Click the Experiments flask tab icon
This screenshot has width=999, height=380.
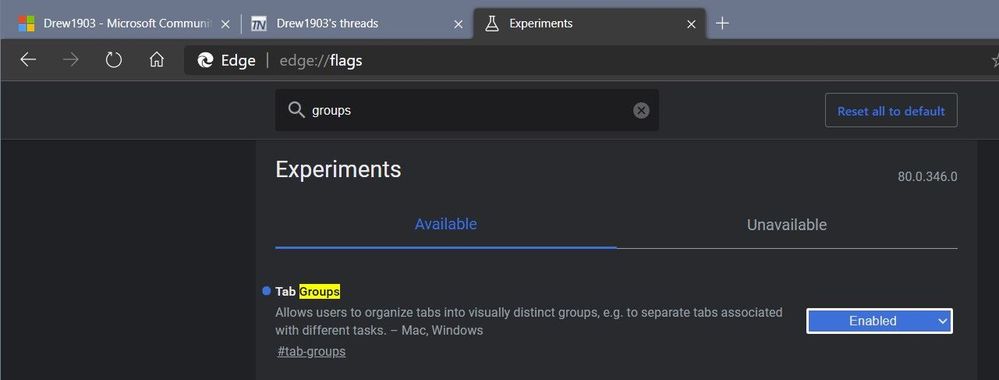tap(491, 24)
